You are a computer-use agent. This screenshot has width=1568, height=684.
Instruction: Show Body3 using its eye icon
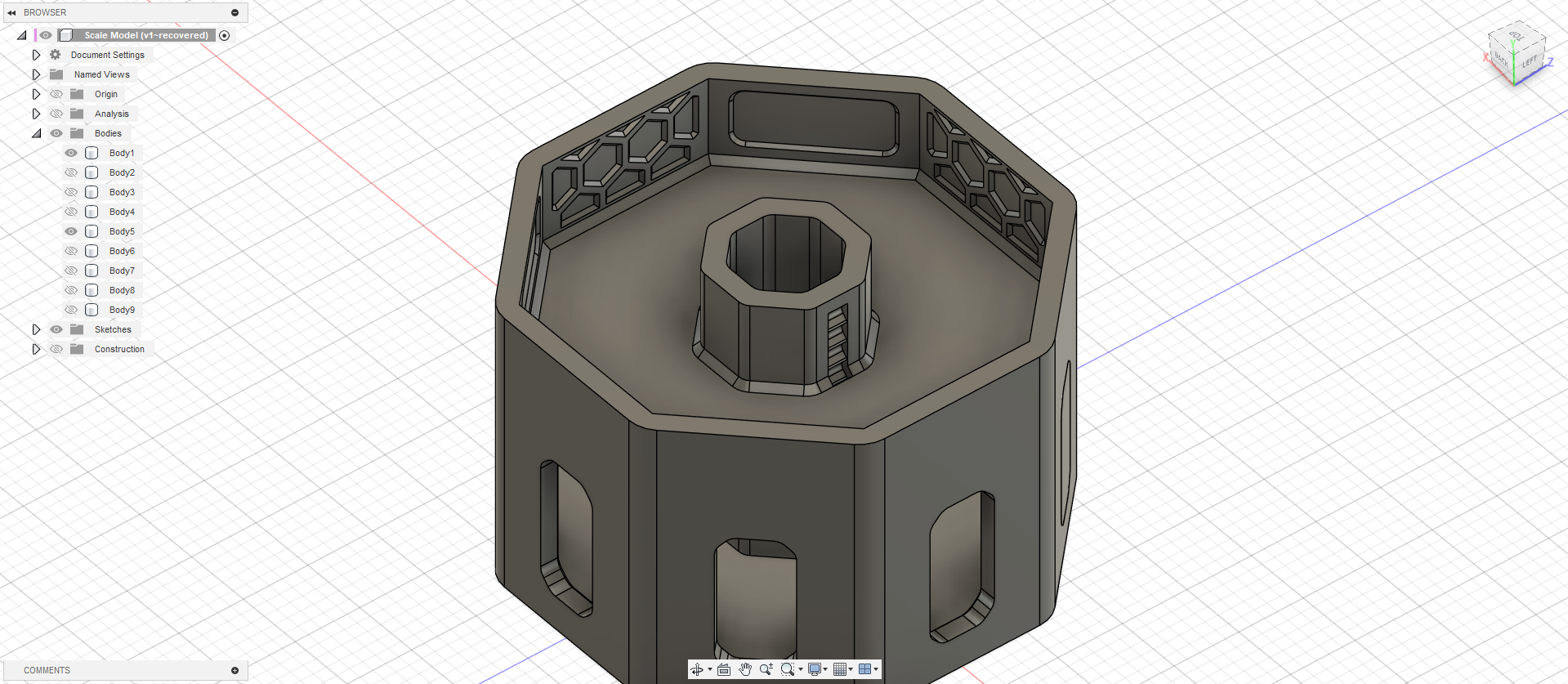coord(71,192)
